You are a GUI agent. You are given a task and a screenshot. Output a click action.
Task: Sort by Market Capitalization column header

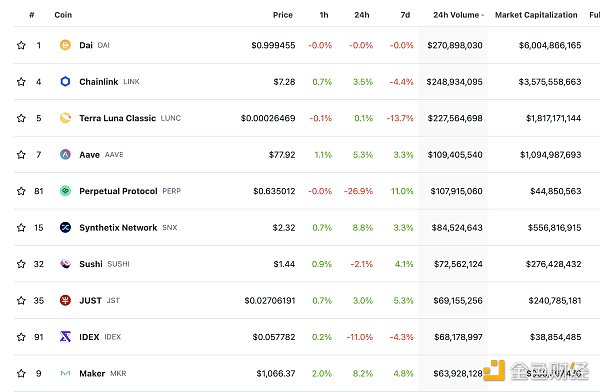[x=536, y=15]
